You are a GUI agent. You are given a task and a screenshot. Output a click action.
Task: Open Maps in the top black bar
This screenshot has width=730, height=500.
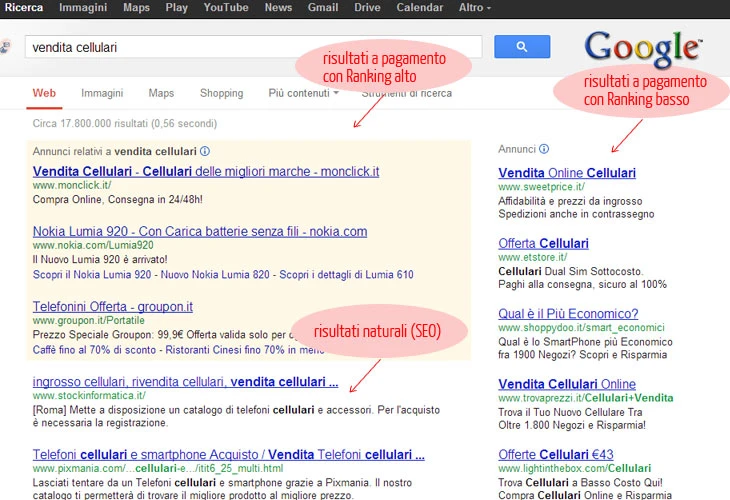(136, 7)
